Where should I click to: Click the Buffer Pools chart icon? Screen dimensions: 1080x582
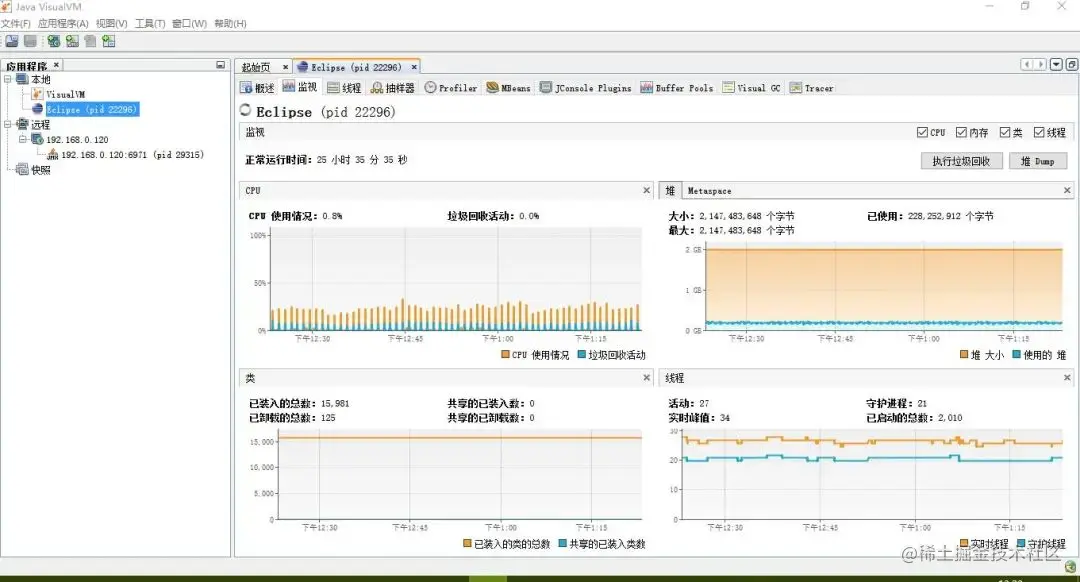(647, 87)
